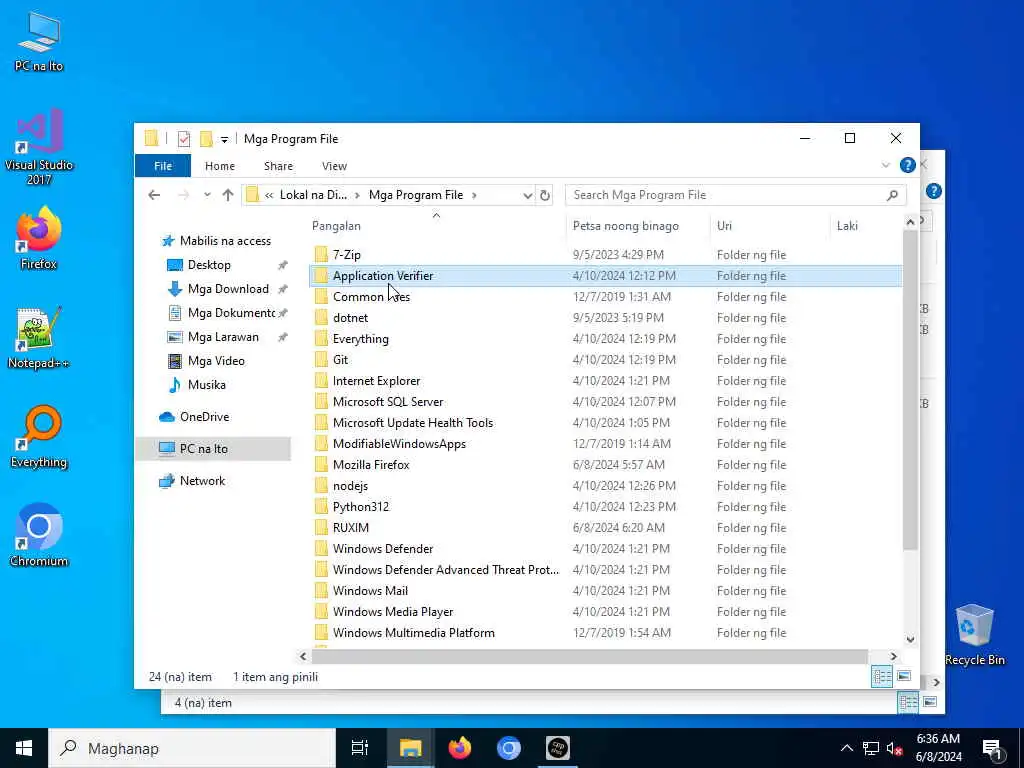Click the magnifier icon in search box
Screen dimensions: 1024x768
tap(892, 195)
